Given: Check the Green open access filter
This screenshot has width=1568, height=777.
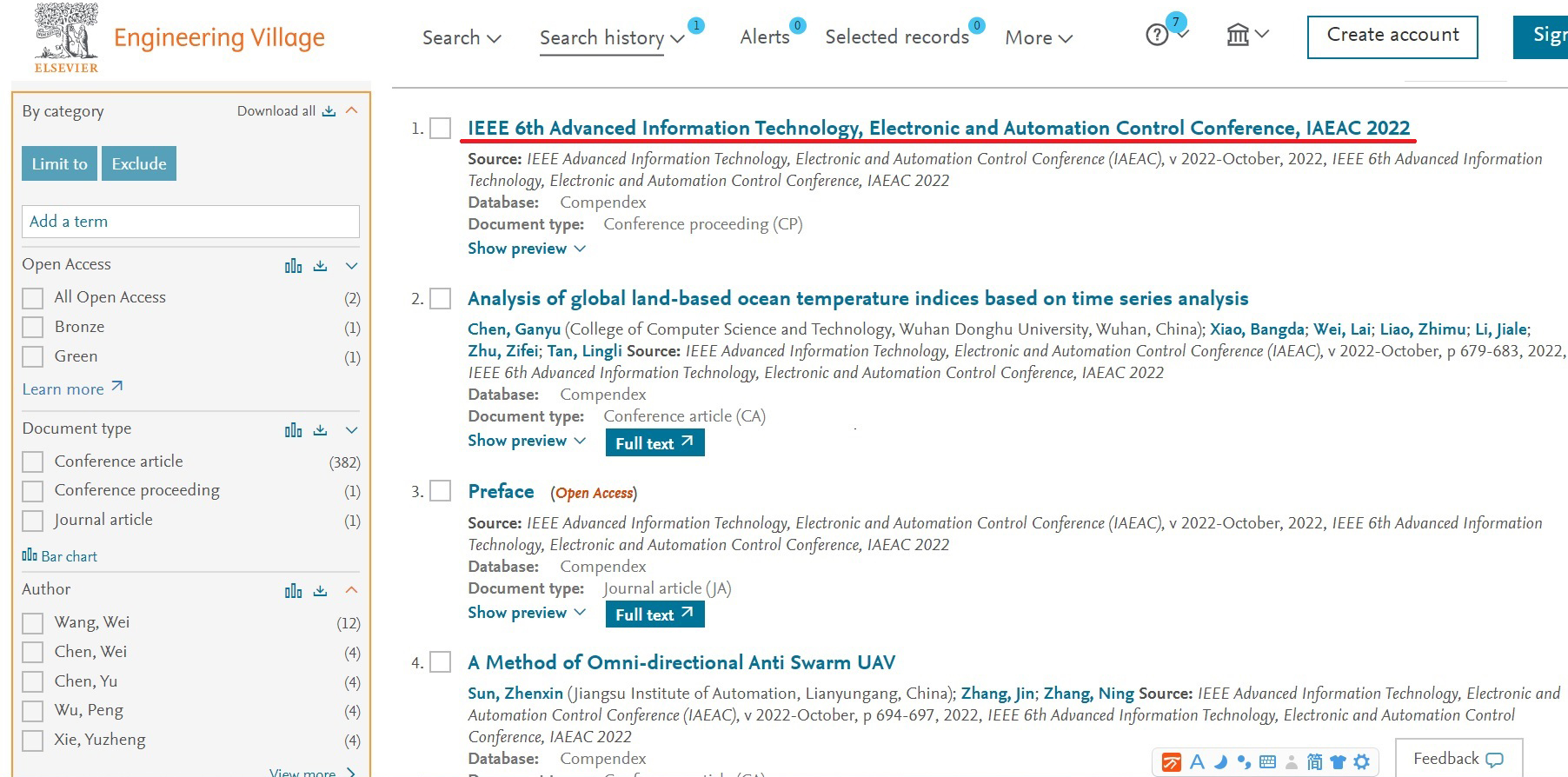Looking at the screenshot, I should [33, 357].
